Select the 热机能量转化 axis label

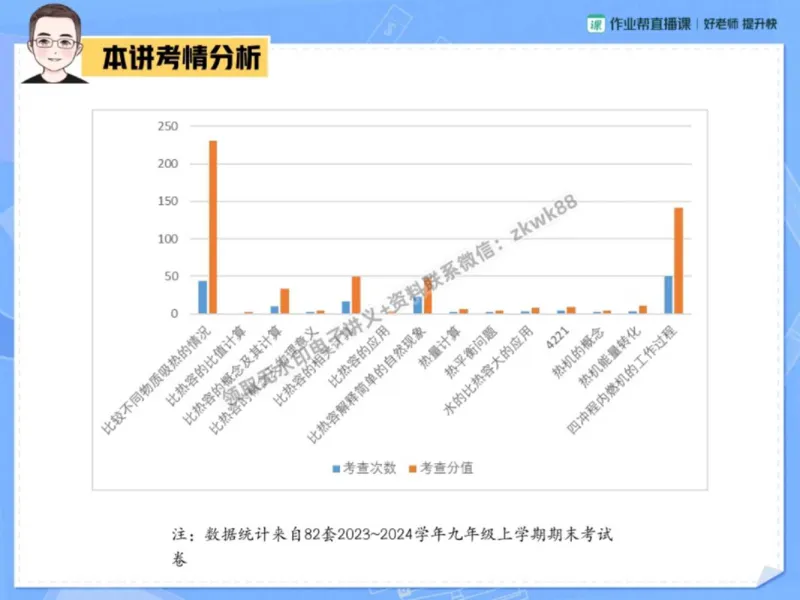(x=610, y=356)
